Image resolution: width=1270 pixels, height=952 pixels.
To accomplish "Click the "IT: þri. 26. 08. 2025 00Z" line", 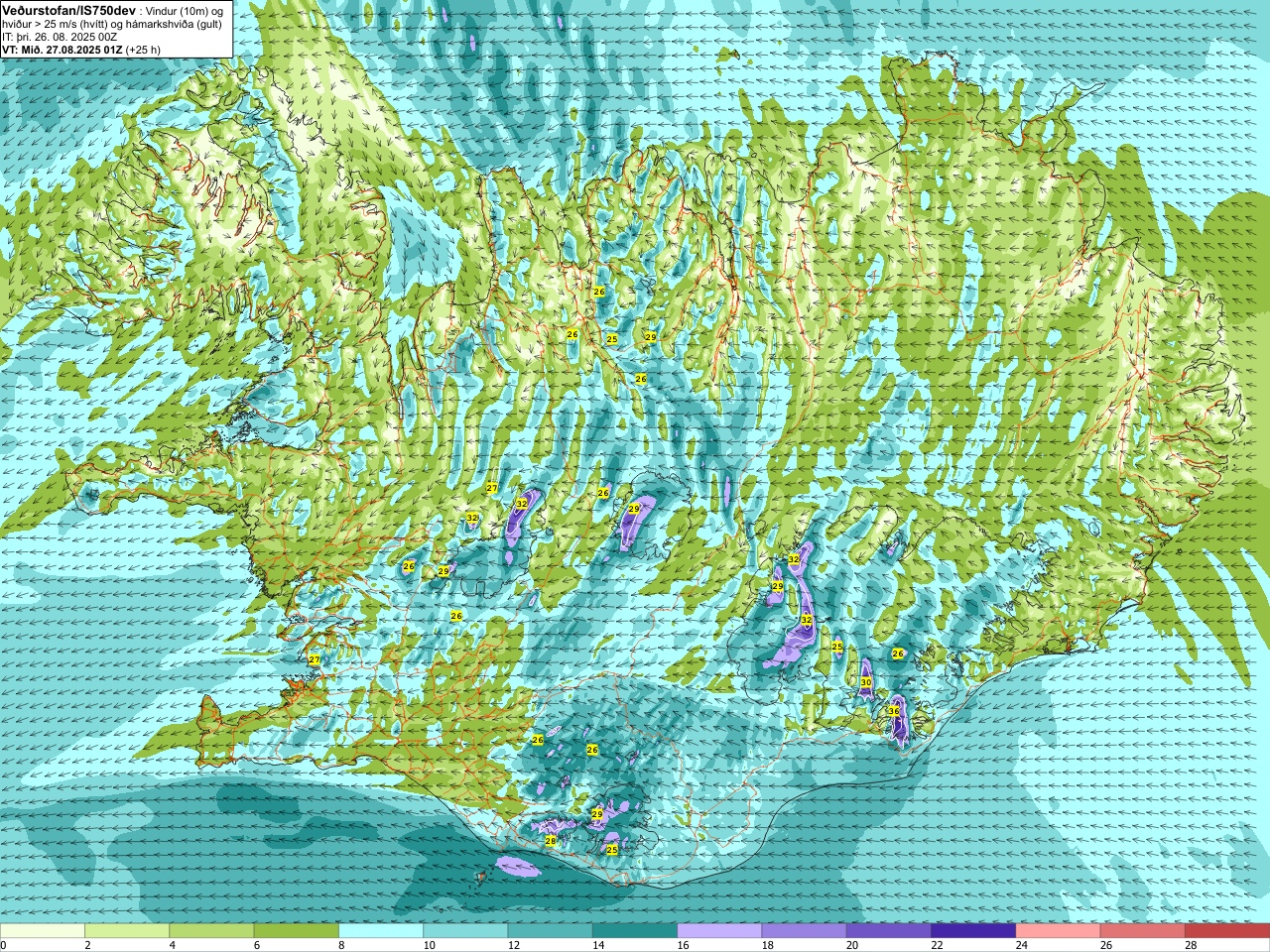I will click(x=59, y=37).
